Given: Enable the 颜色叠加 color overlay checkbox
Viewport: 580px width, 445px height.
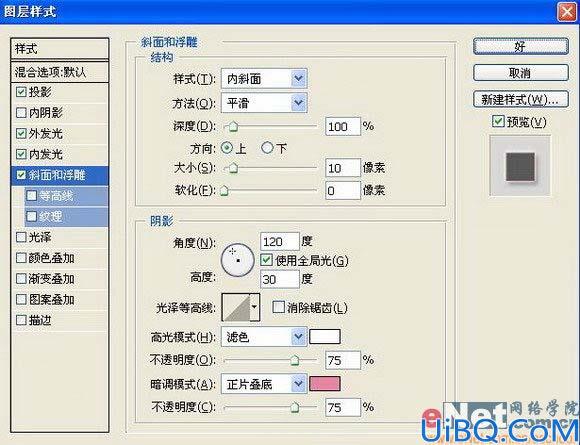Looking at the screenshot, I should click(21, 258).
